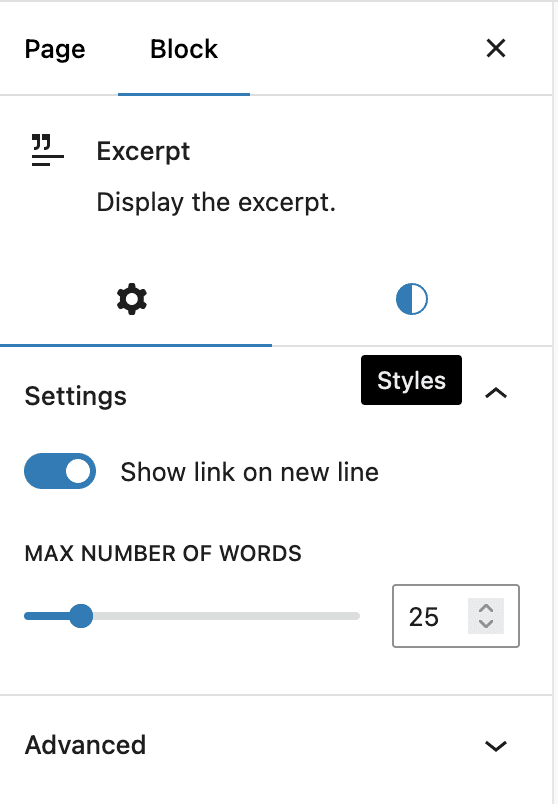Decrease max words with down stepper arrow

[x=486, y=624]
